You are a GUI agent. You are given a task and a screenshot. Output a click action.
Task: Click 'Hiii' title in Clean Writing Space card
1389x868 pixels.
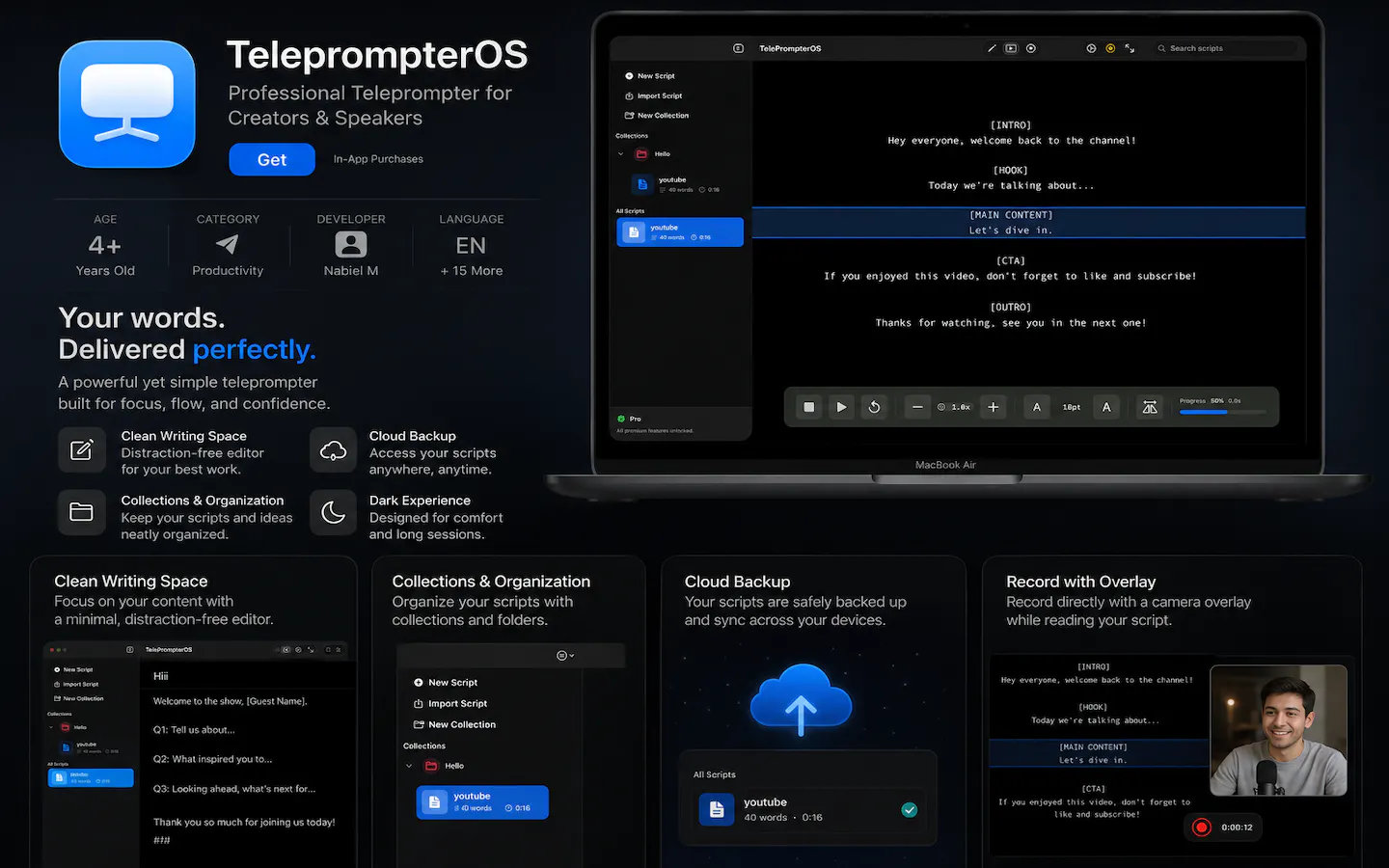tap(161, 677)
